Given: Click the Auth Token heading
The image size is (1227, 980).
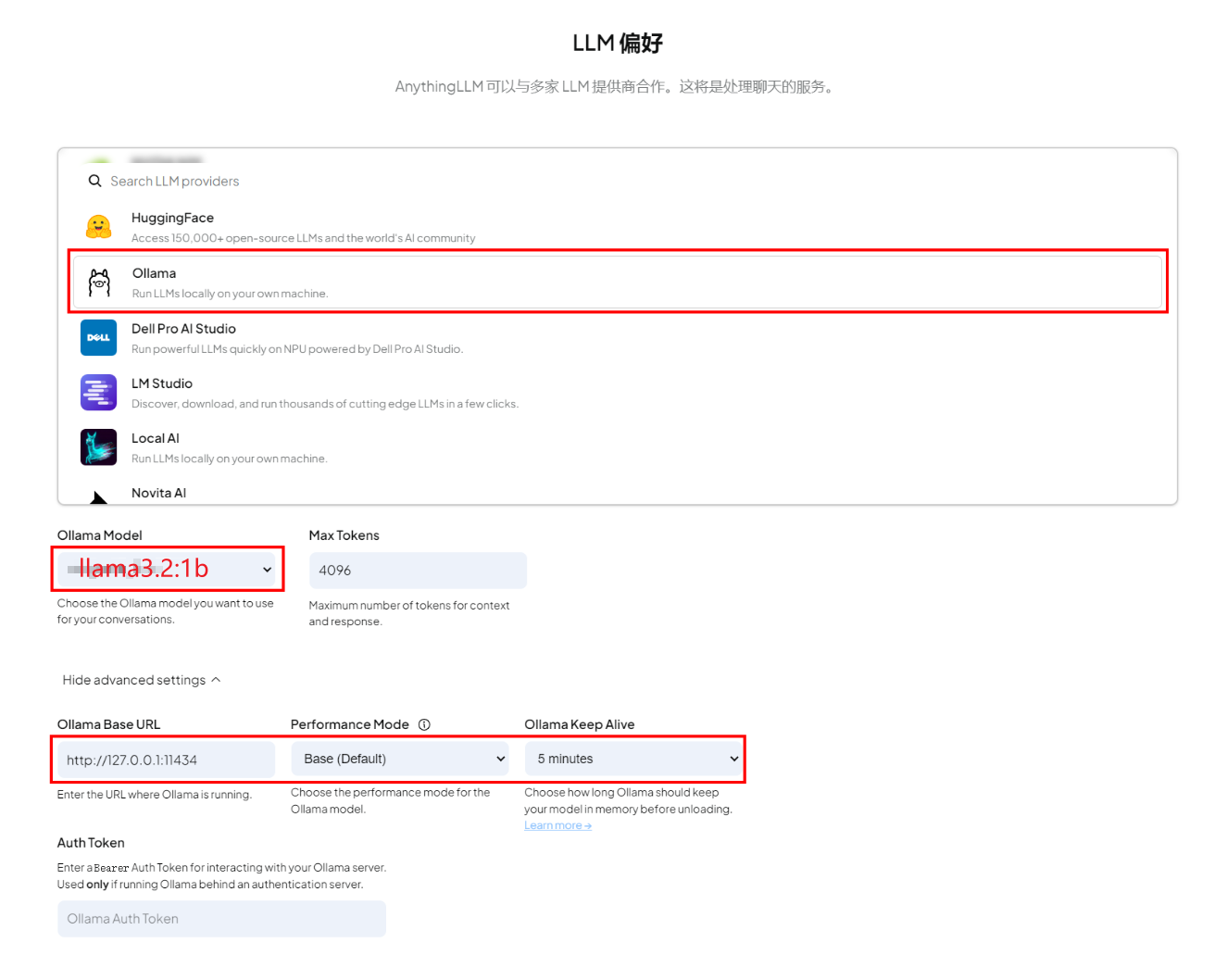Looking at the screenshot, I should pyautogui.click(x=91, y=843).
